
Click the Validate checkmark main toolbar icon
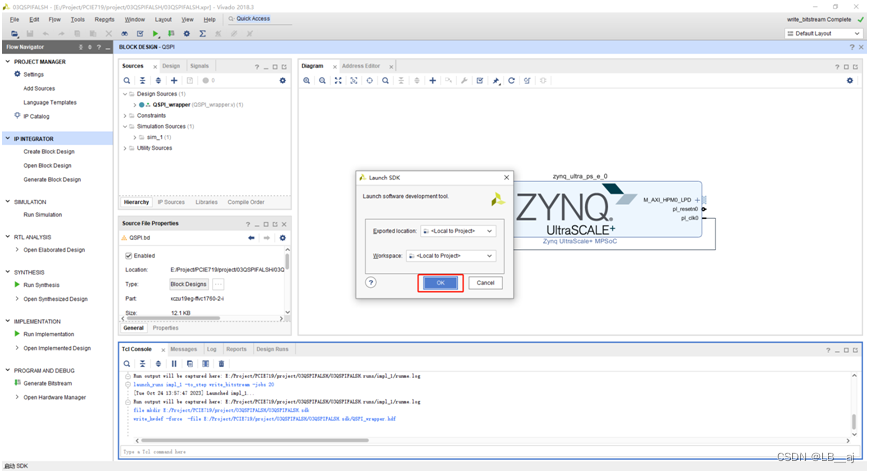point(140,34)
